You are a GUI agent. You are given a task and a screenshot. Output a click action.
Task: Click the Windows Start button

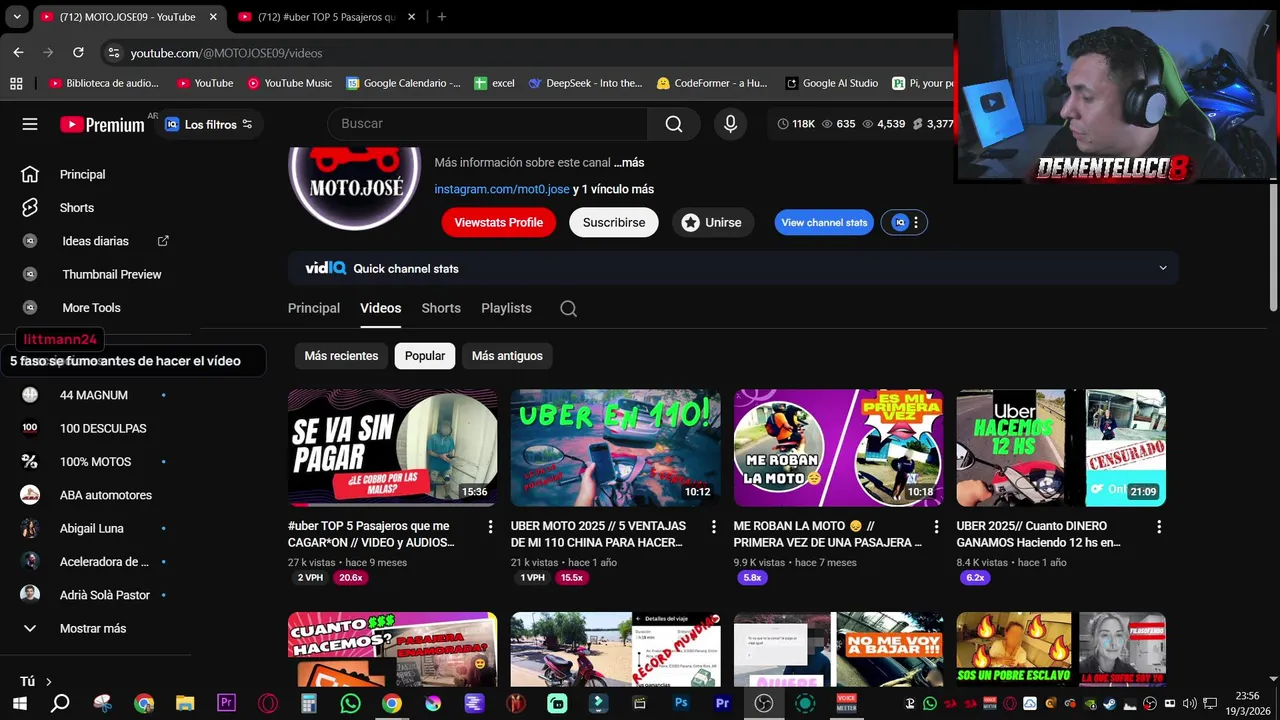(x=20, y=703)
